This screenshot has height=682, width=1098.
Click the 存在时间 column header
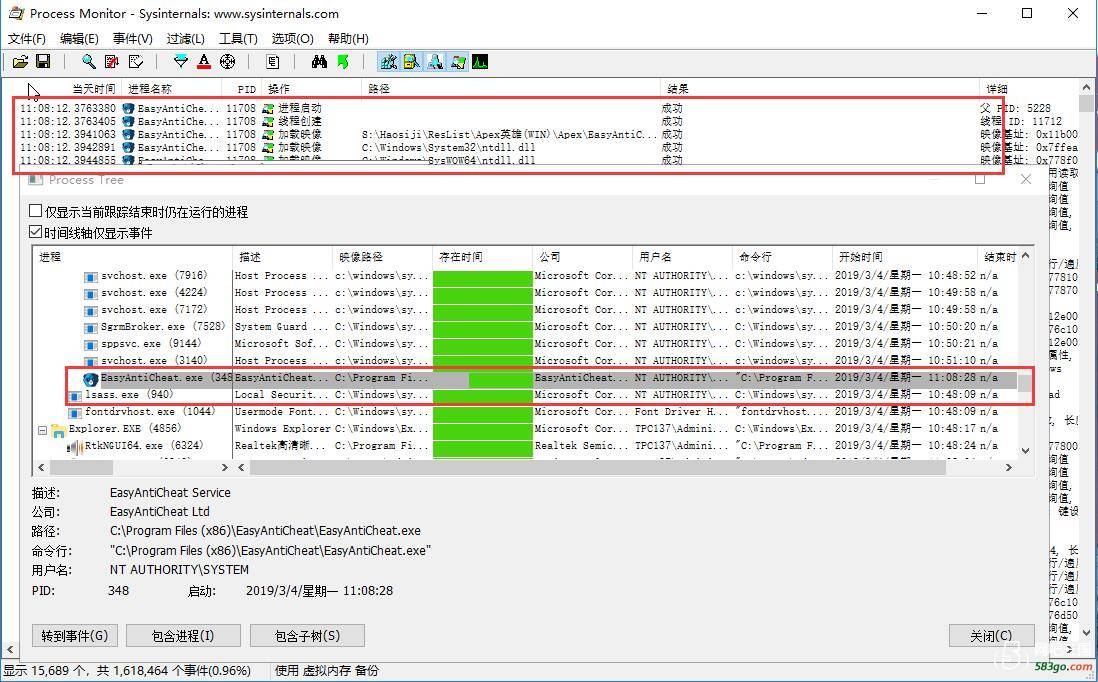click(482, 257)
